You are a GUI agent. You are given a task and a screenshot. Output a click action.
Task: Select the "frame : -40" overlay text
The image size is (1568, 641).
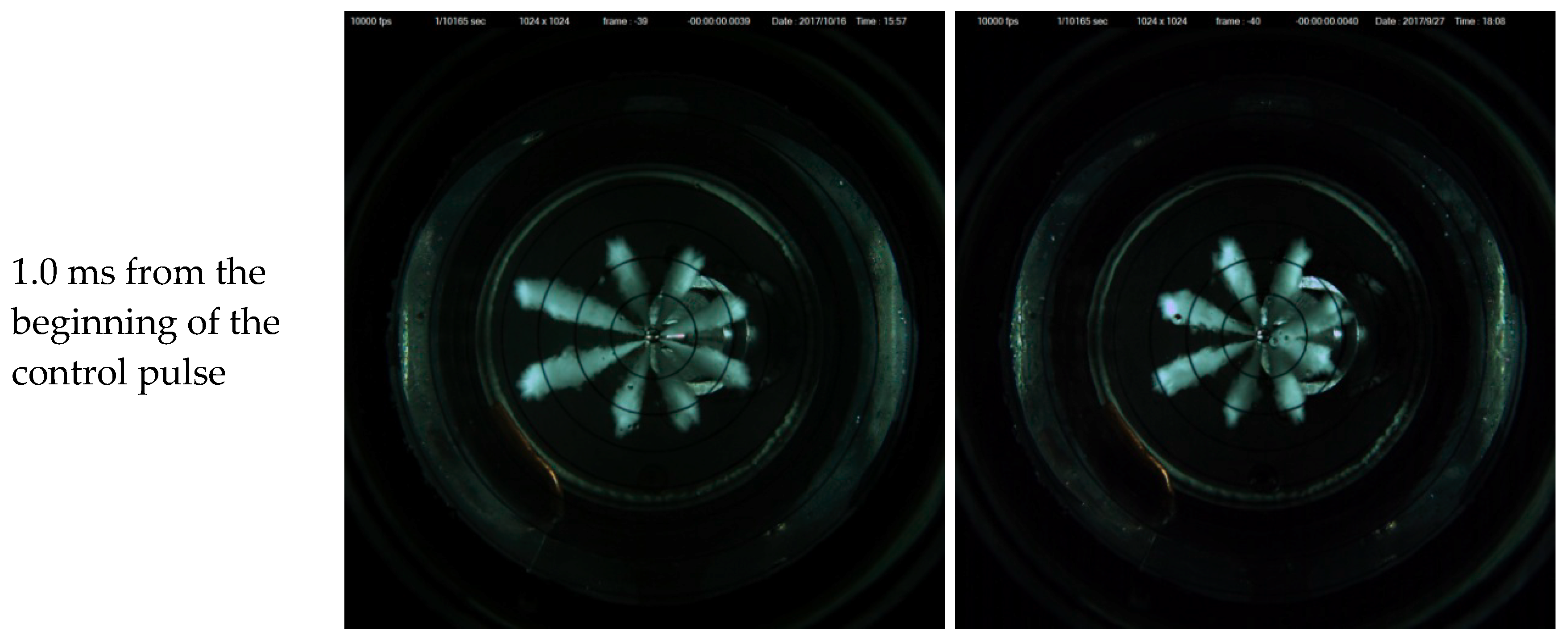pyautogui.click(x=1237, y=21)
